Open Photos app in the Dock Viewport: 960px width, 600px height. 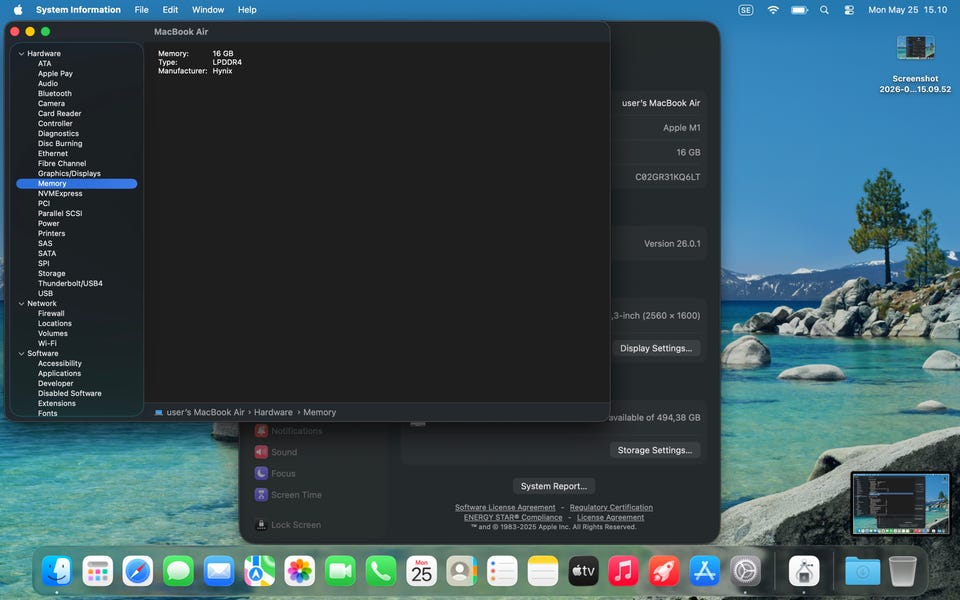299,571
